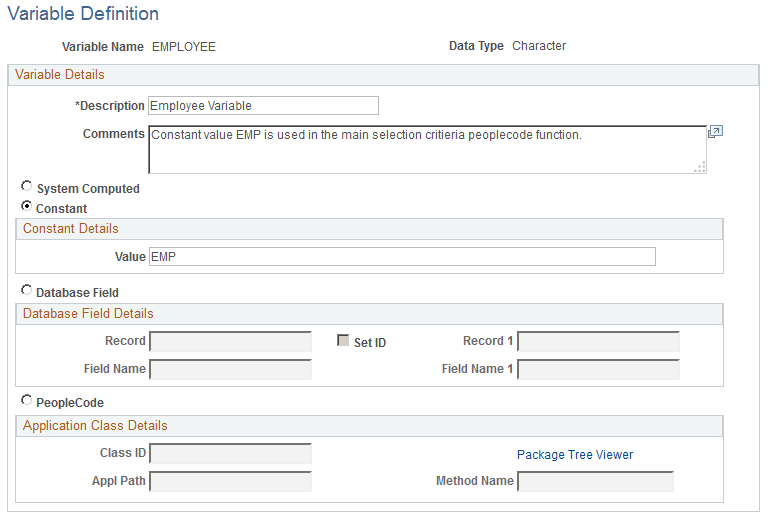The image size is (772, 519).
Task: Click the constant Value input field
Action: click(402, 257)
